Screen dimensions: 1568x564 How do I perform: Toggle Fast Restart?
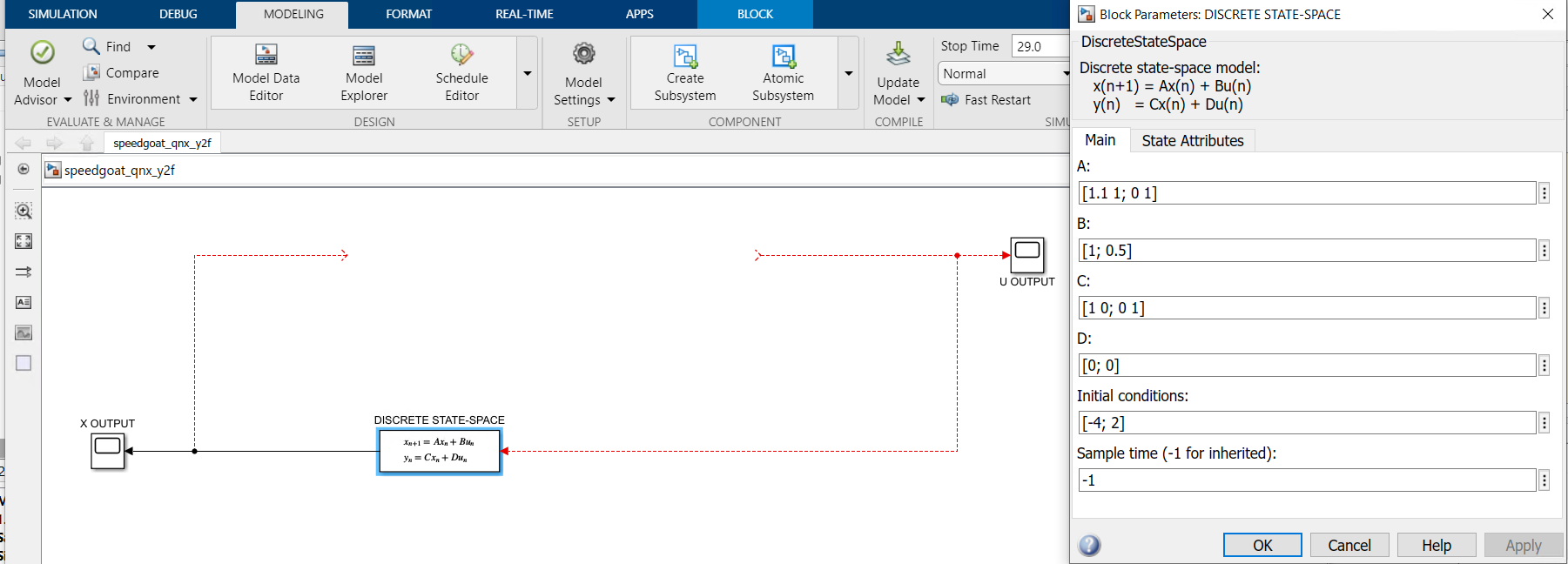tap(986, 100)
